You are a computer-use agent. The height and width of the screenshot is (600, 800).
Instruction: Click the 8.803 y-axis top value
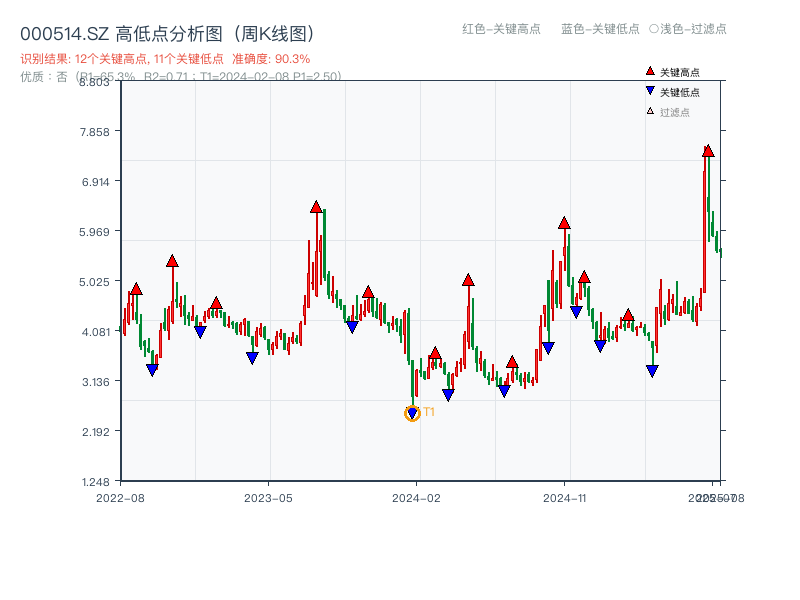pyautogui.click(x=95, y=83)
